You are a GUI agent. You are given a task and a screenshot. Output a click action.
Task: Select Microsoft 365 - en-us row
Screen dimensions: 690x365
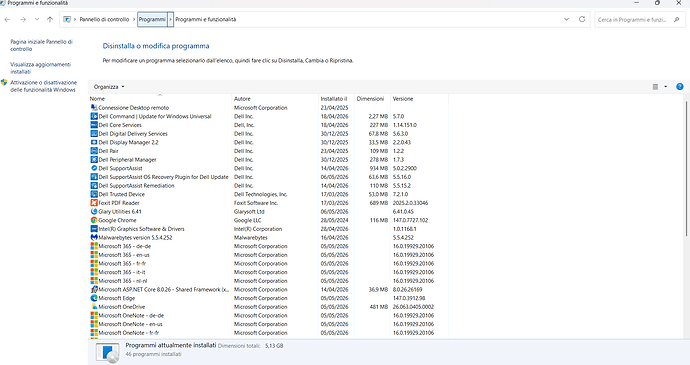coord(268,255)
